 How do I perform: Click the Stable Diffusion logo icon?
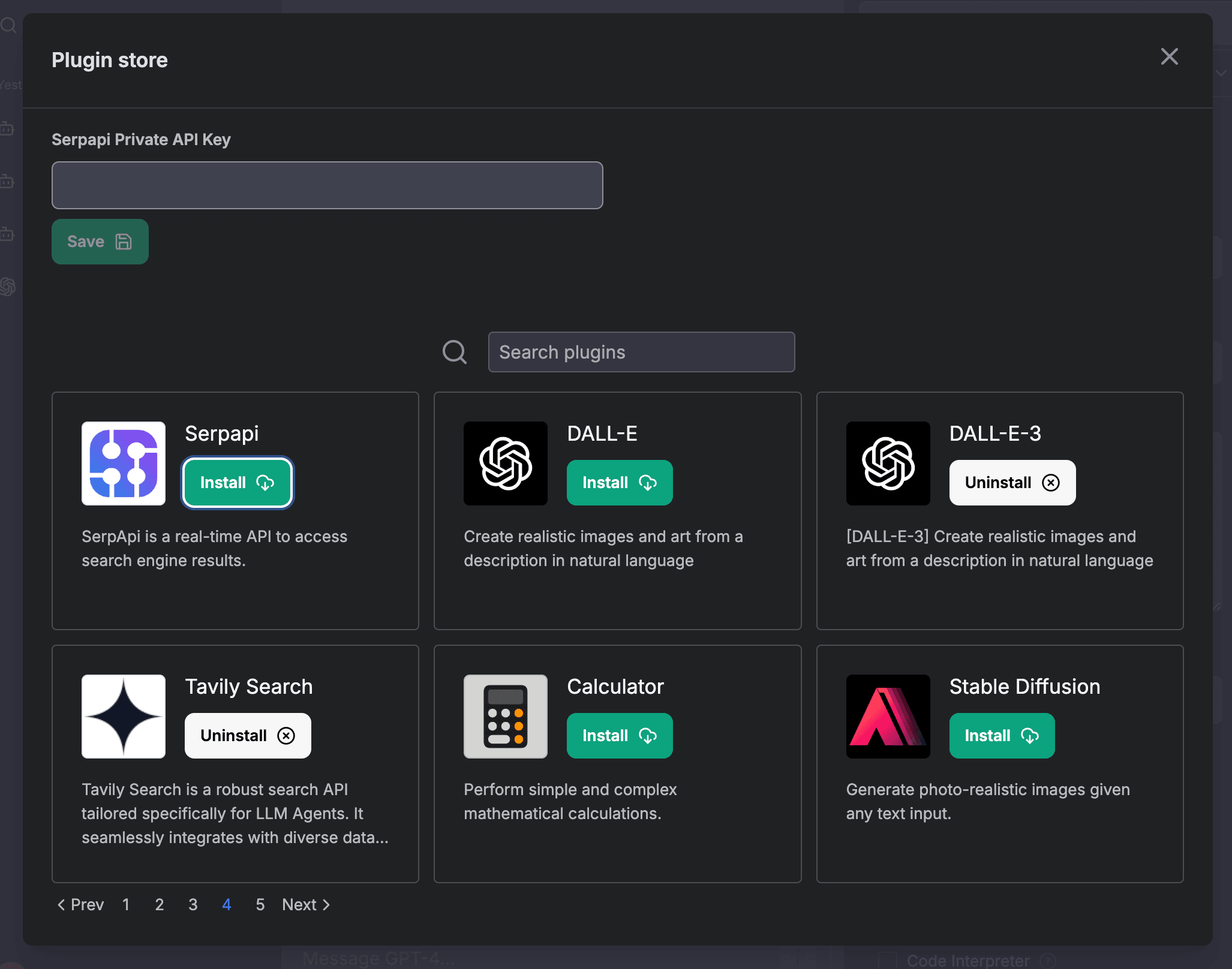[x=888, y=717]
